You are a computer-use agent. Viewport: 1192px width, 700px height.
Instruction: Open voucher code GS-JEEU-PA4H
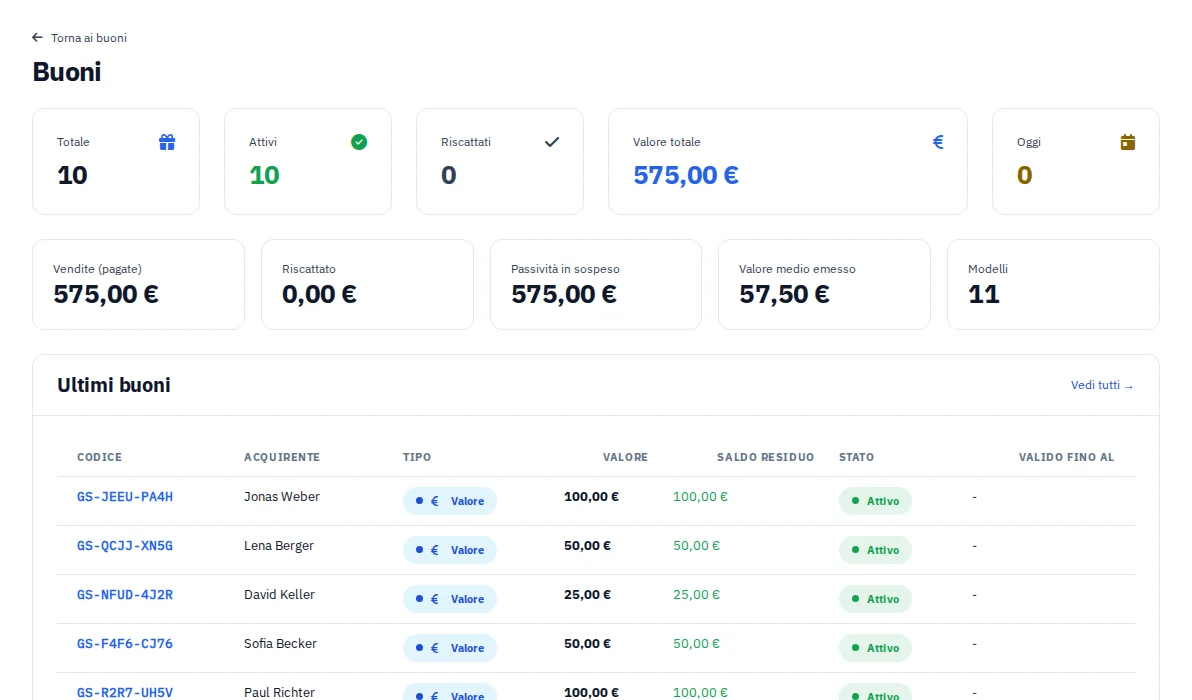(x=125, y=497)
